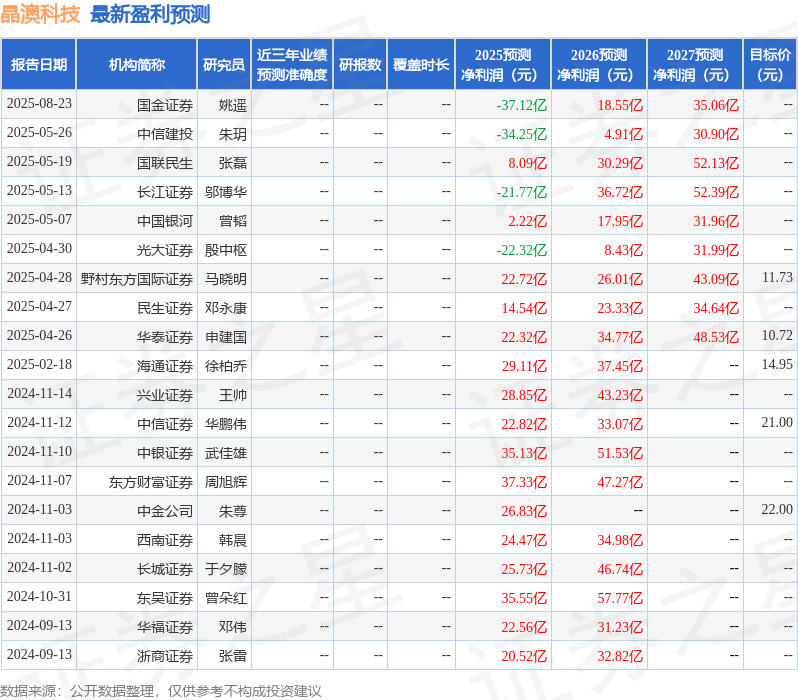798x700 pixels.
Task: Click researcher name 王帅
Action: 233,396
